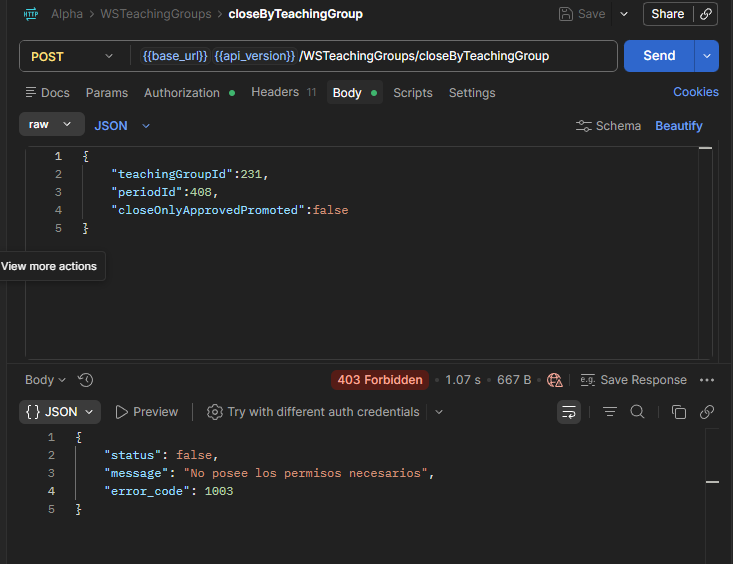
Task: Switch to the Headers tab
Action: [284, 92]
